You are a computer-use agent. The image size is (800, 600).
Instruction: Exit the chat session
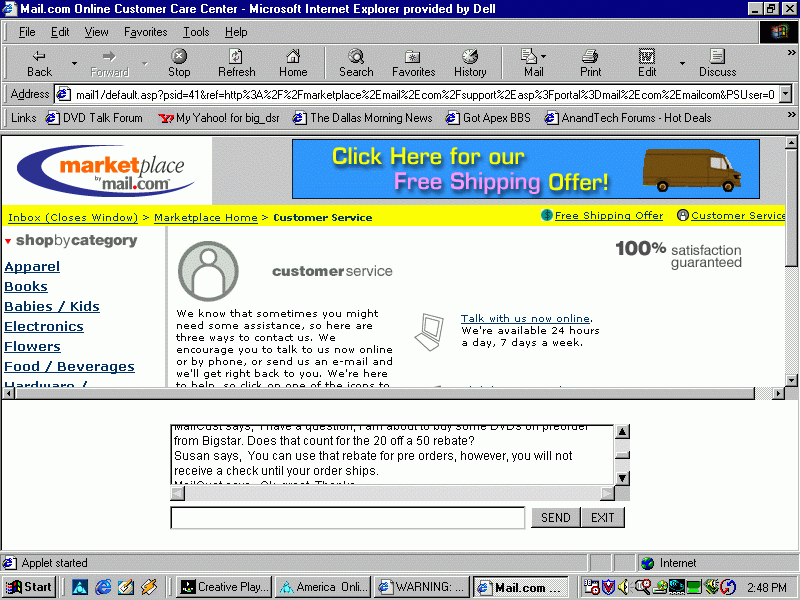click(x=603, y=518)
